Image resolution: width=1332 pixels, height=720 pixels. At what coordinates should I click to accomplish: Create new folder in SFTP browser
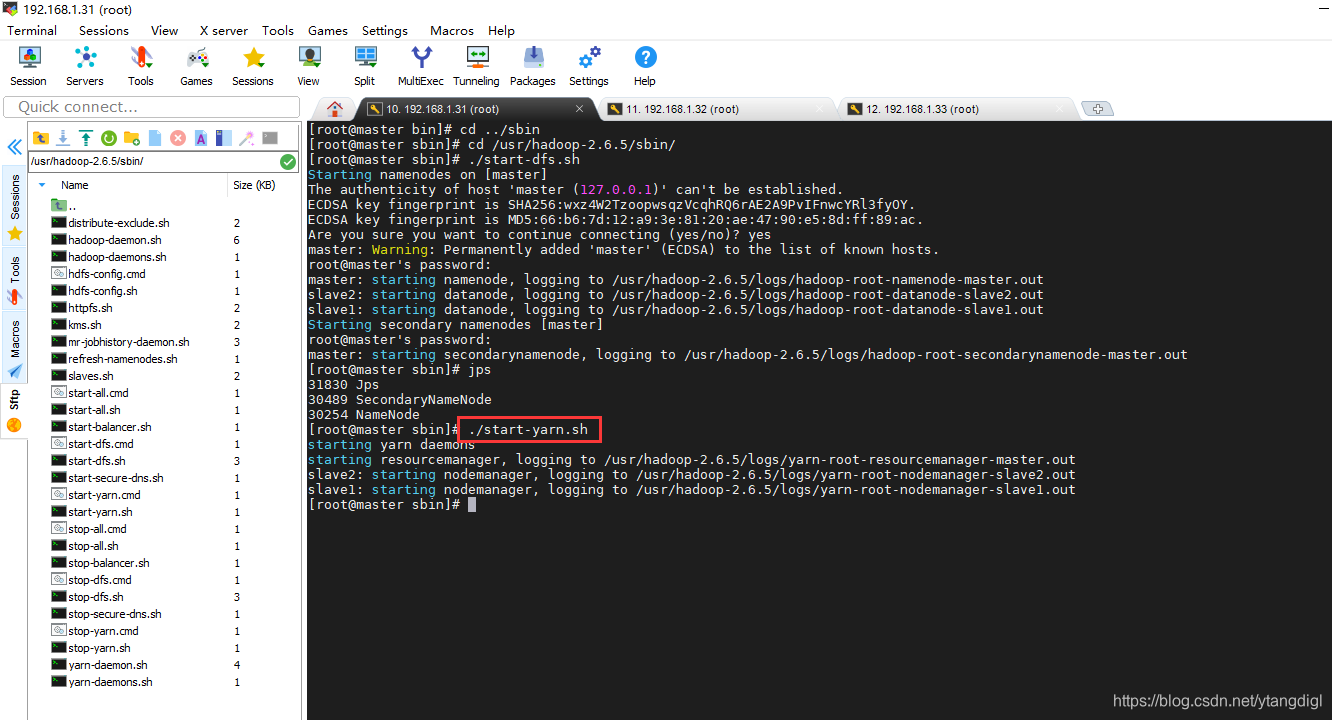click(132, 138)
